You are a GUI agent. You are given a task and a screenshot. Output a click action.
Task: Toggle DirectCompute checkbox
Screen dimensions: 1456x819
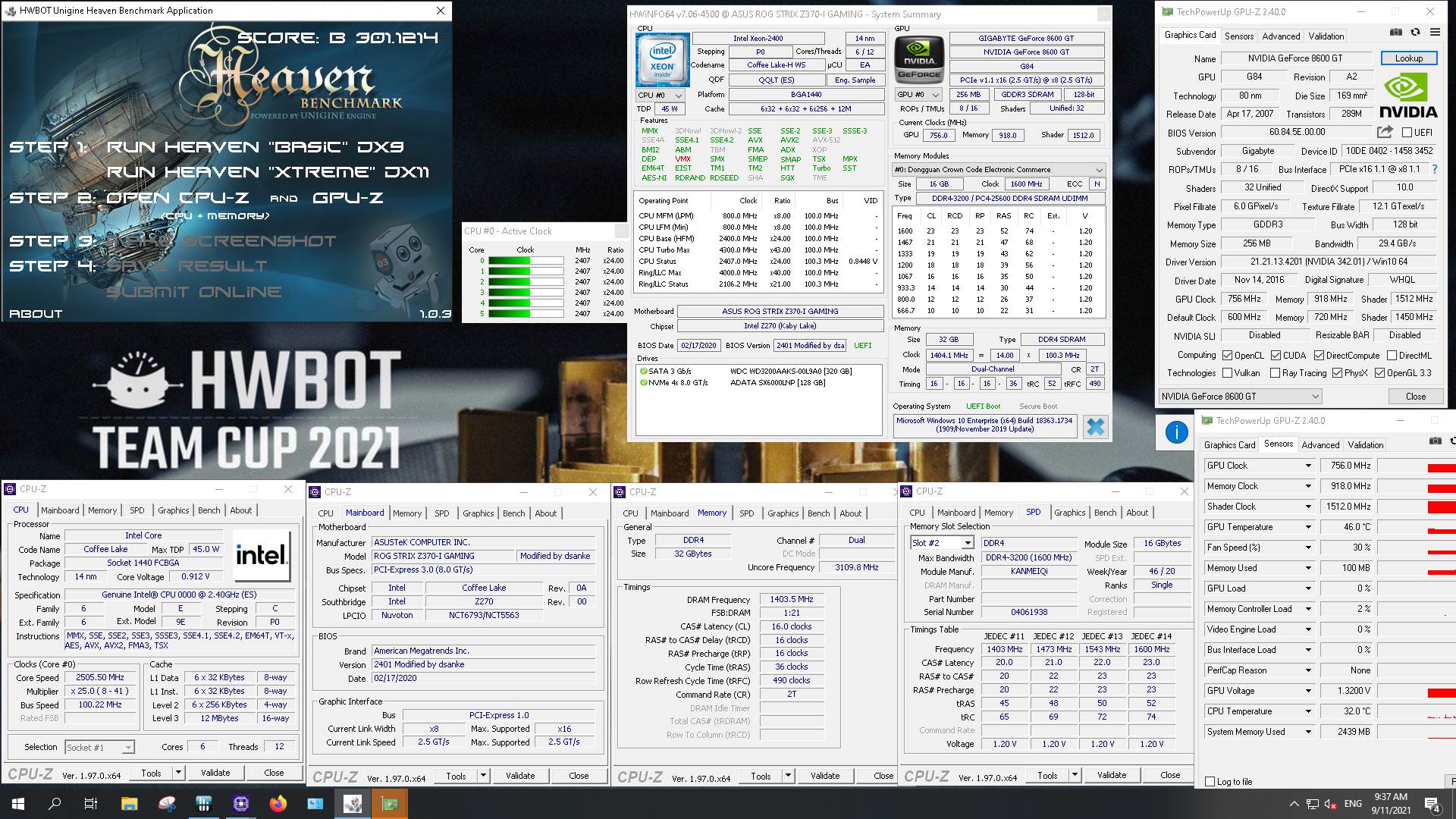1319,355
